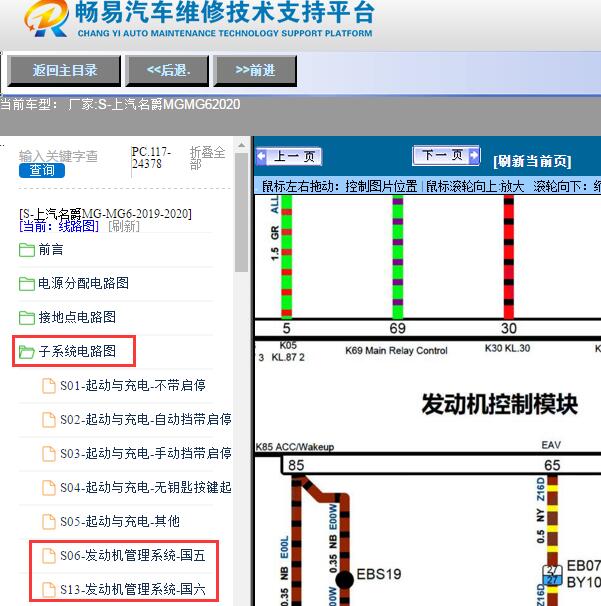Click 折叠全部 to collapse all
Viewport: 601px width, 606px height.
coord(208,158)
